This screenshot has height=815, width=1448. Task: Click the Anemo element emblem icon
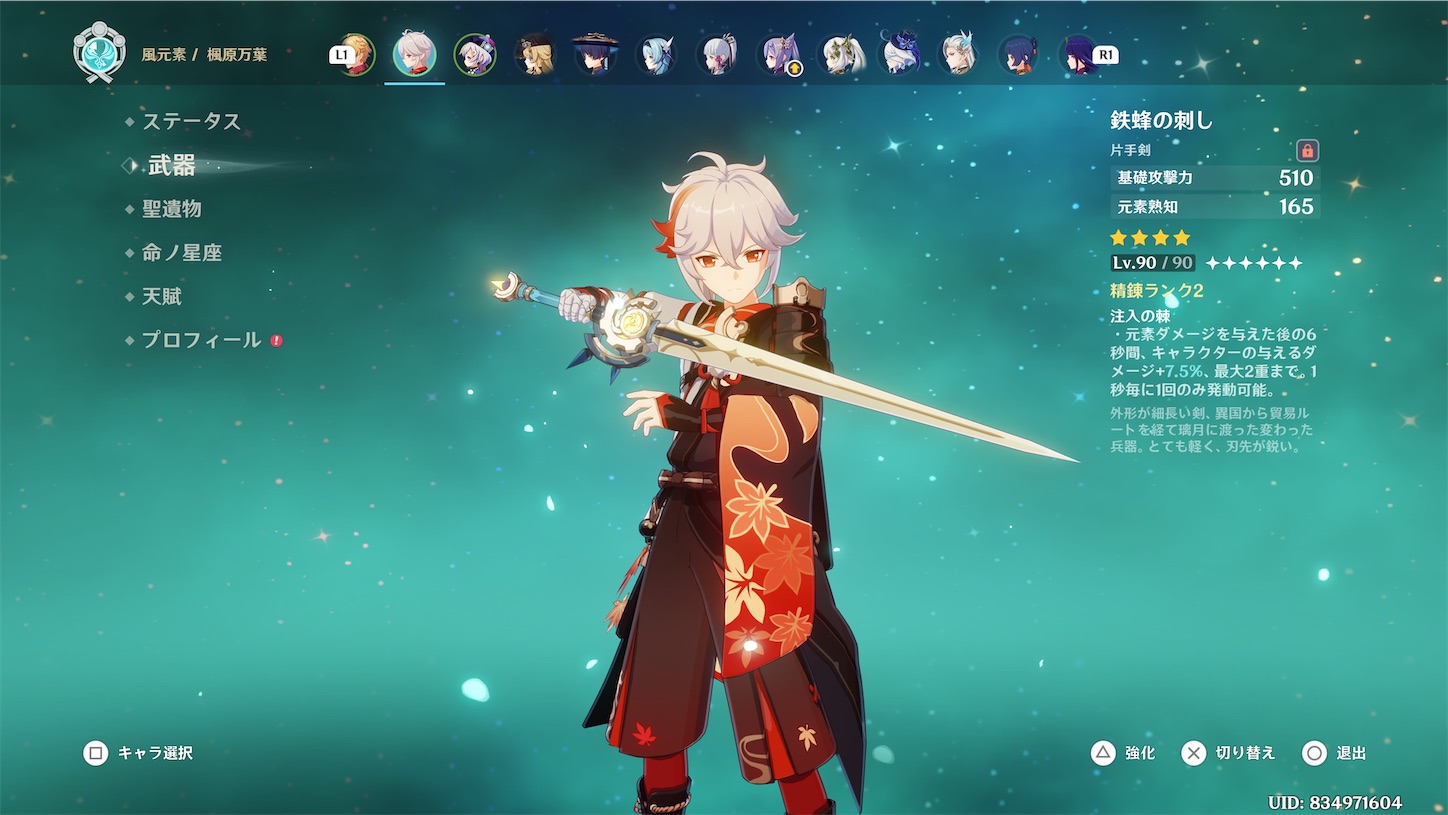[x=99, y=51]
